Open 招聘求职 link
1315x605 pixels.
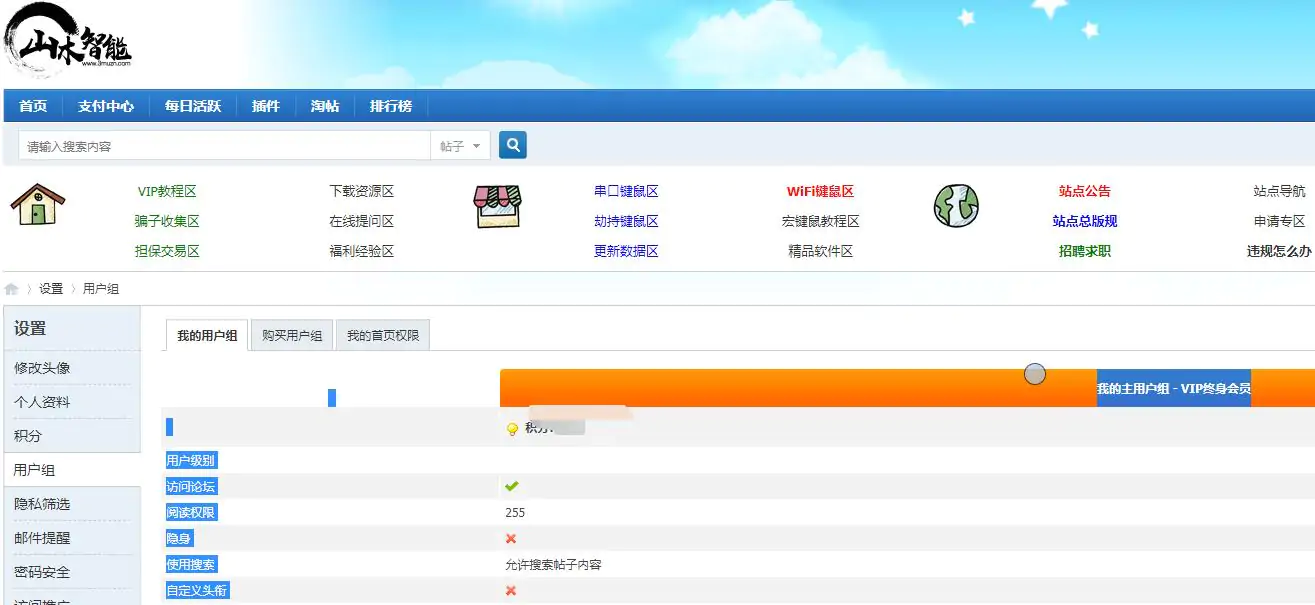(x=1085, y=251)
